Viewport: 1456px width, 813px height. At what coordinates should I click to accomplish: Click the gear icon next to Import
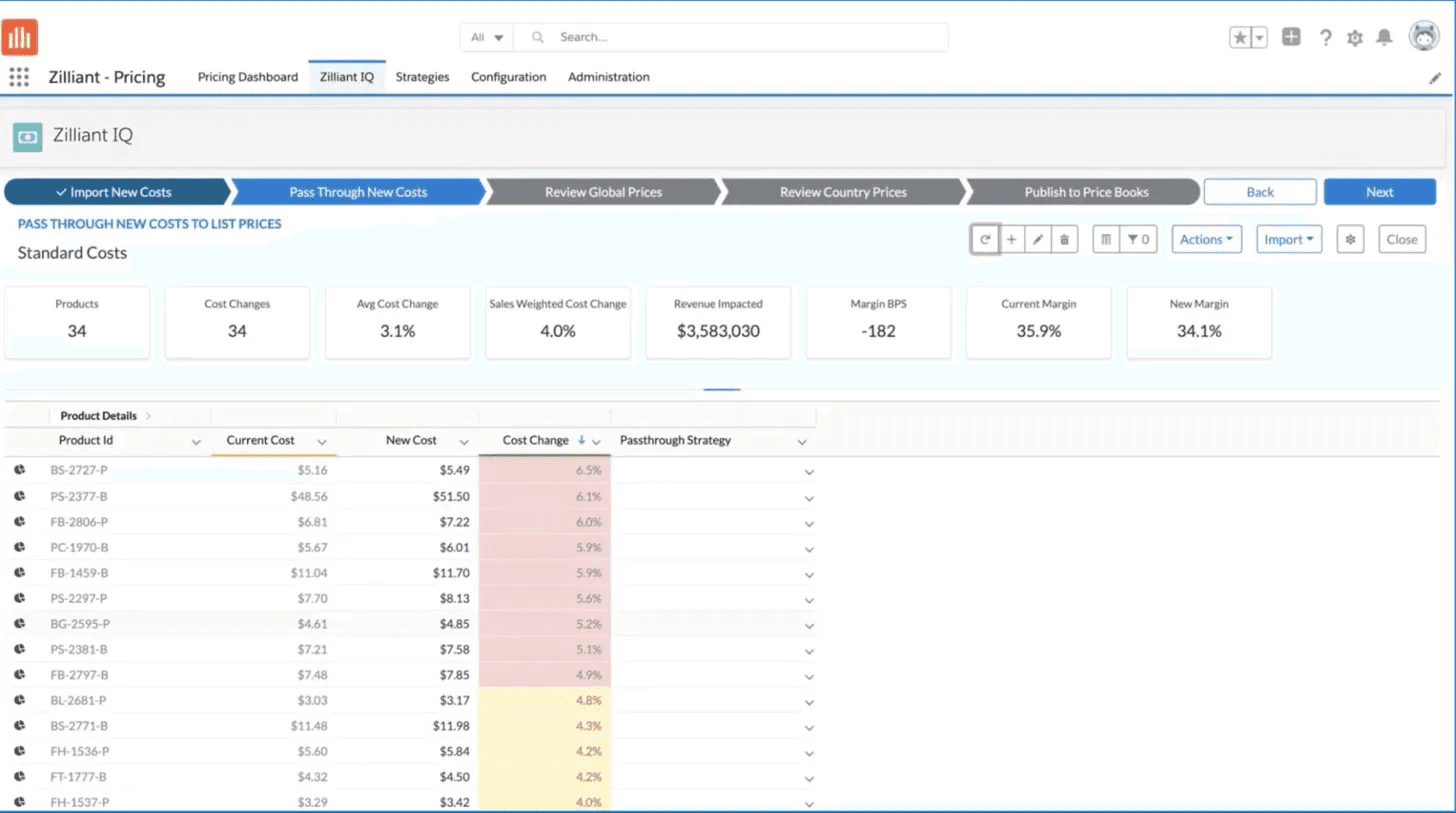tap(1350, 240)
